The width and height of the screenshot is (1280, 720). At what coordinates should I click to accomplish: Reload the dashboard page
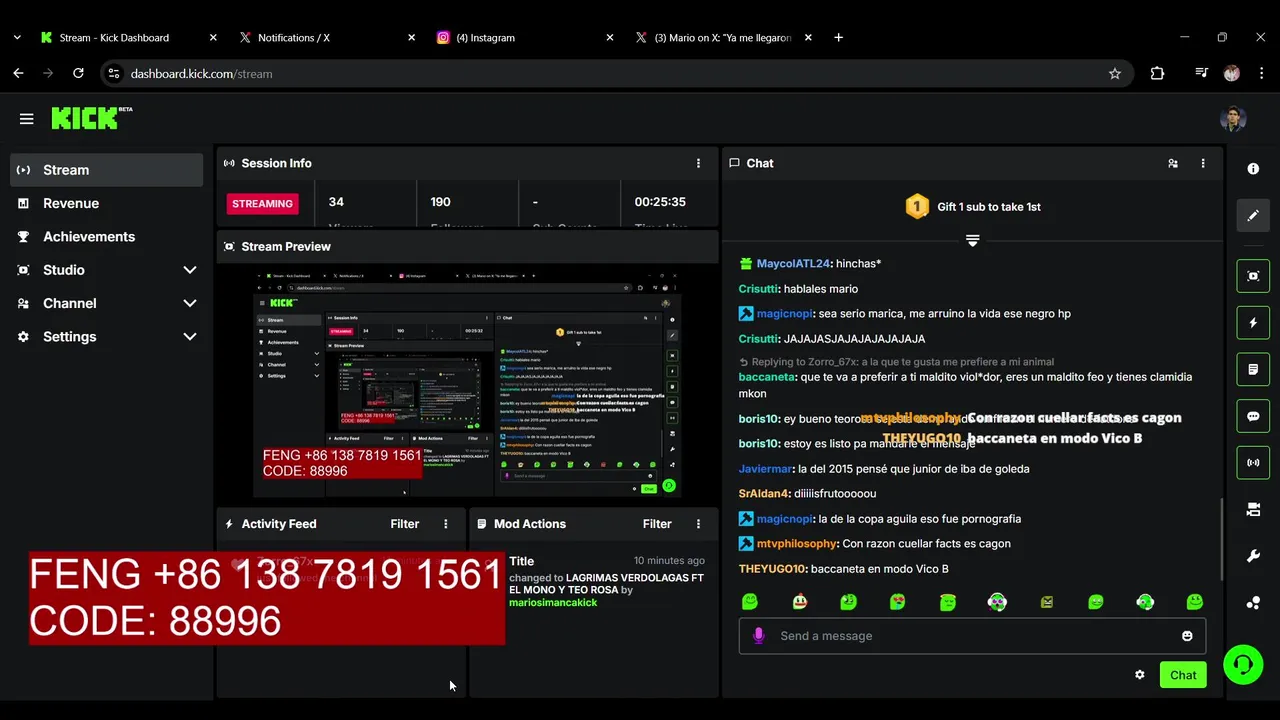[x=78, y=73]
